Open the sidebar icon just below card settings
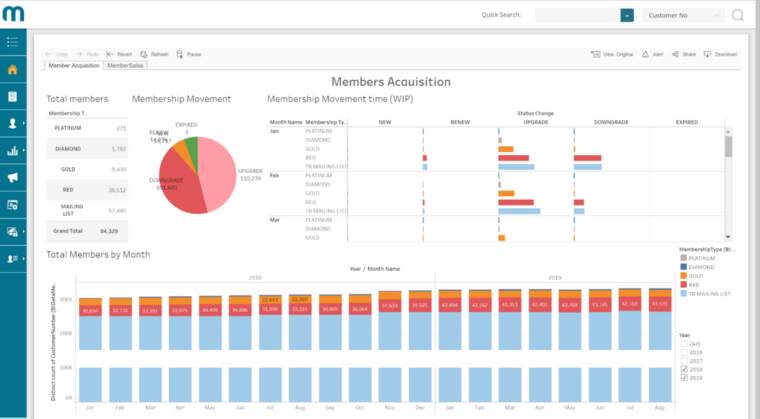 [x=13, y=232]
